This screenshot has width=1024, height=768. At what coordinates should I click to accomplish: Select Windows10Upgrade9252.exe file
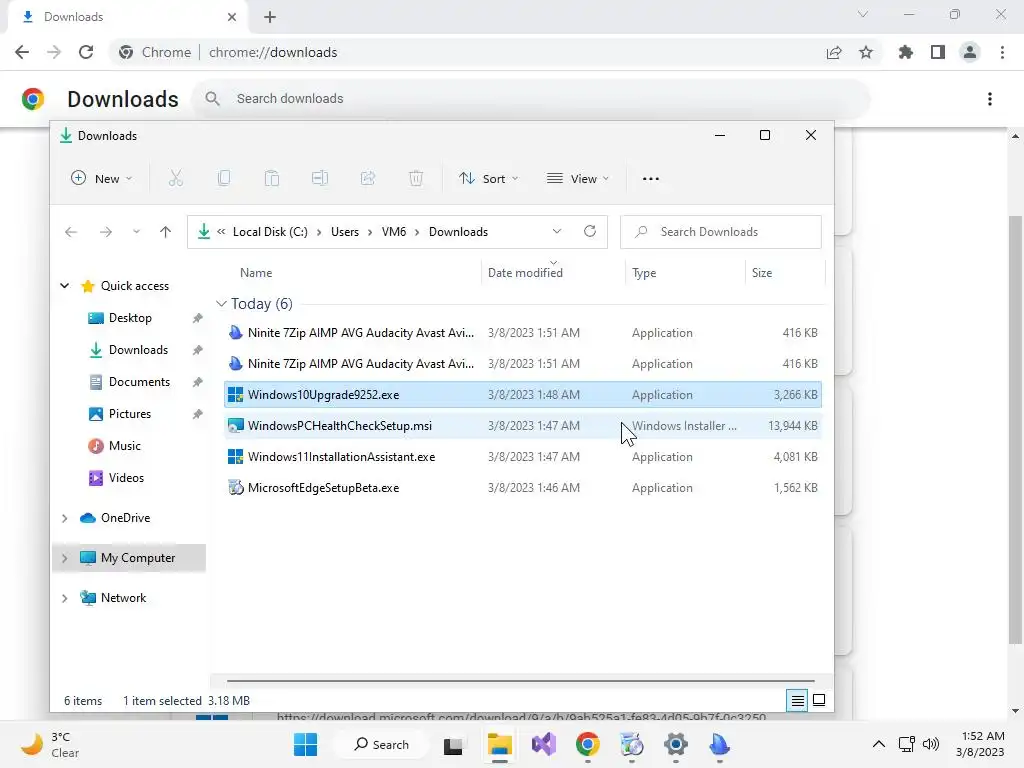[522, 394]
